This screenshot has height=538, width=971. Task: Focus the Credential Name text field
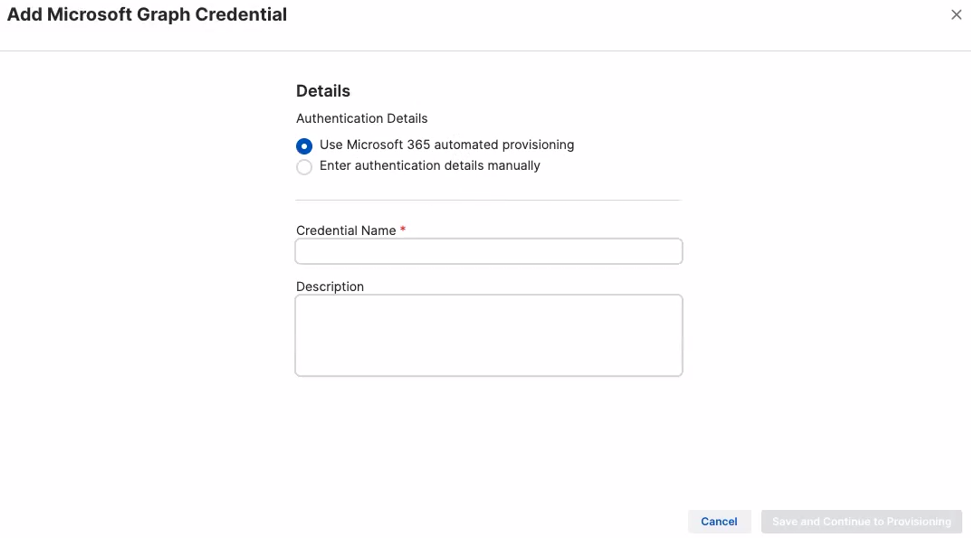click(488, 251)
